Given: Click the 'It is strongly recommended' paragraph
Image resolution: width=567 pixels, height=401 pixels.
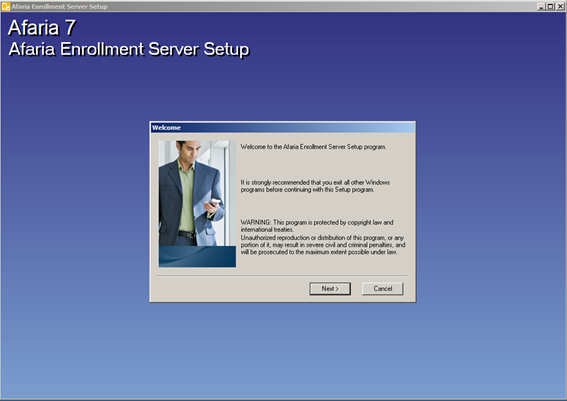Looking at the screenshot, I should pyautogui.click(x=315, y=186).
